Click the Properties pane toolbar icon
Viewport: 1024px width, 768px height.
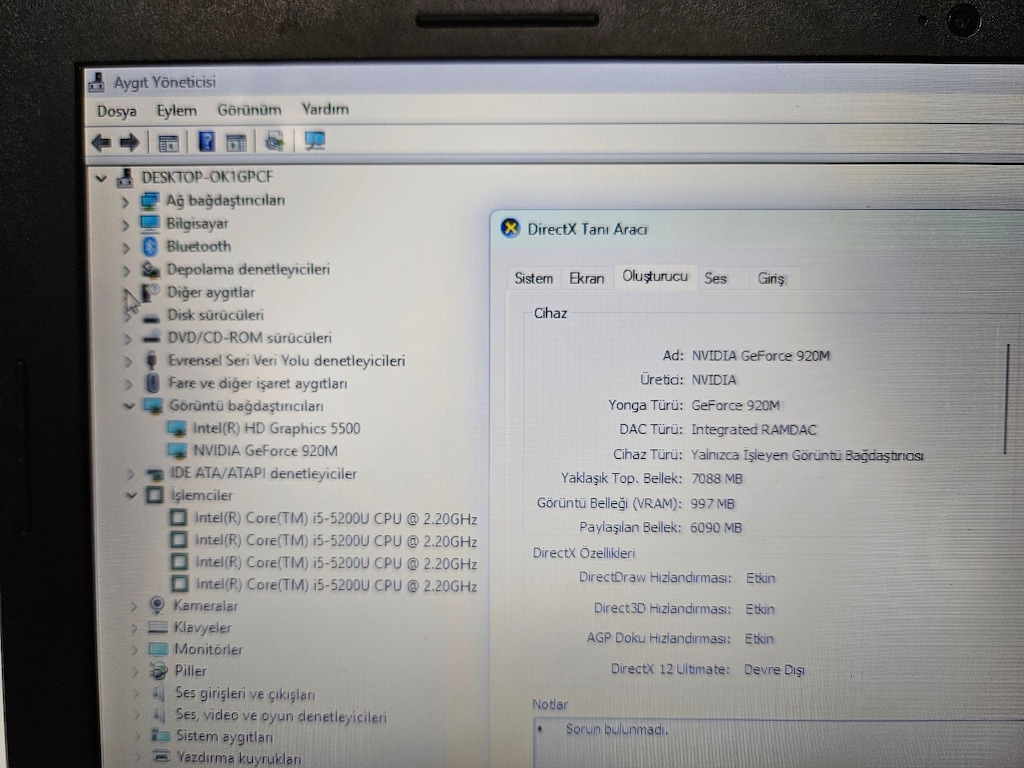(x=236, y=142)
